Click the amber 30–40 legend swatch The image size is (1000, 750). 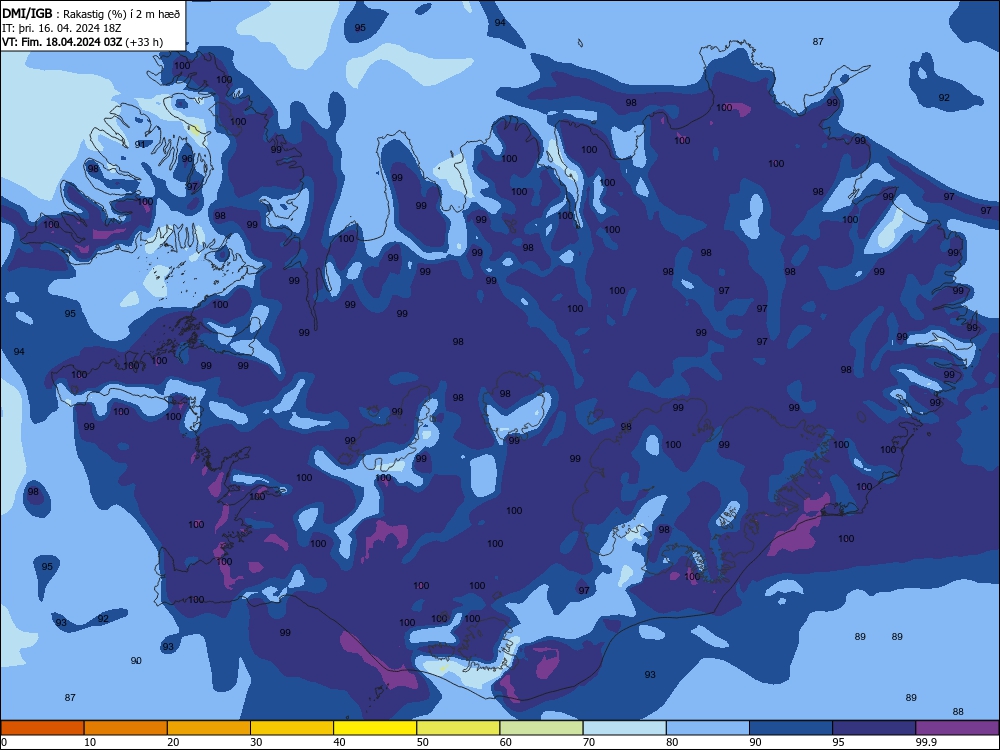[292, 728]
